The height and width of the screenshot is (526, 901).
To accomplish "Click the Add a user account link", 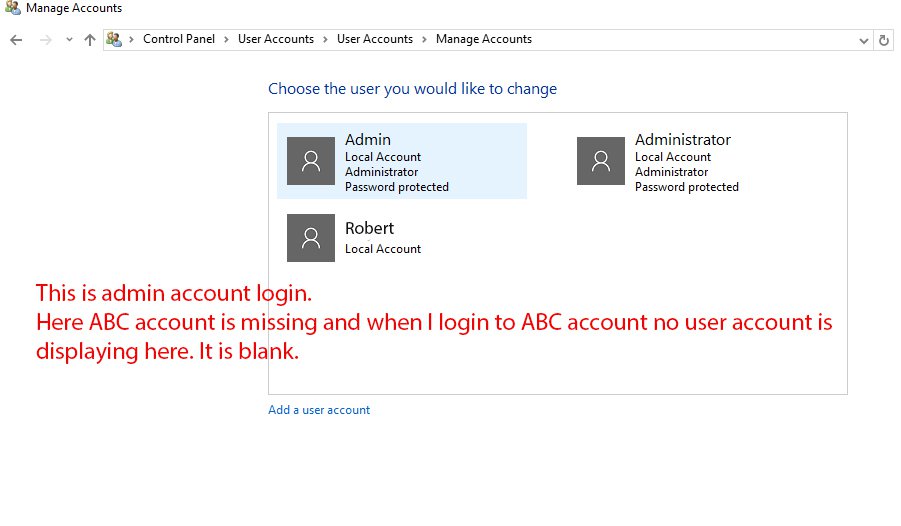I will (x=319, y=410).
